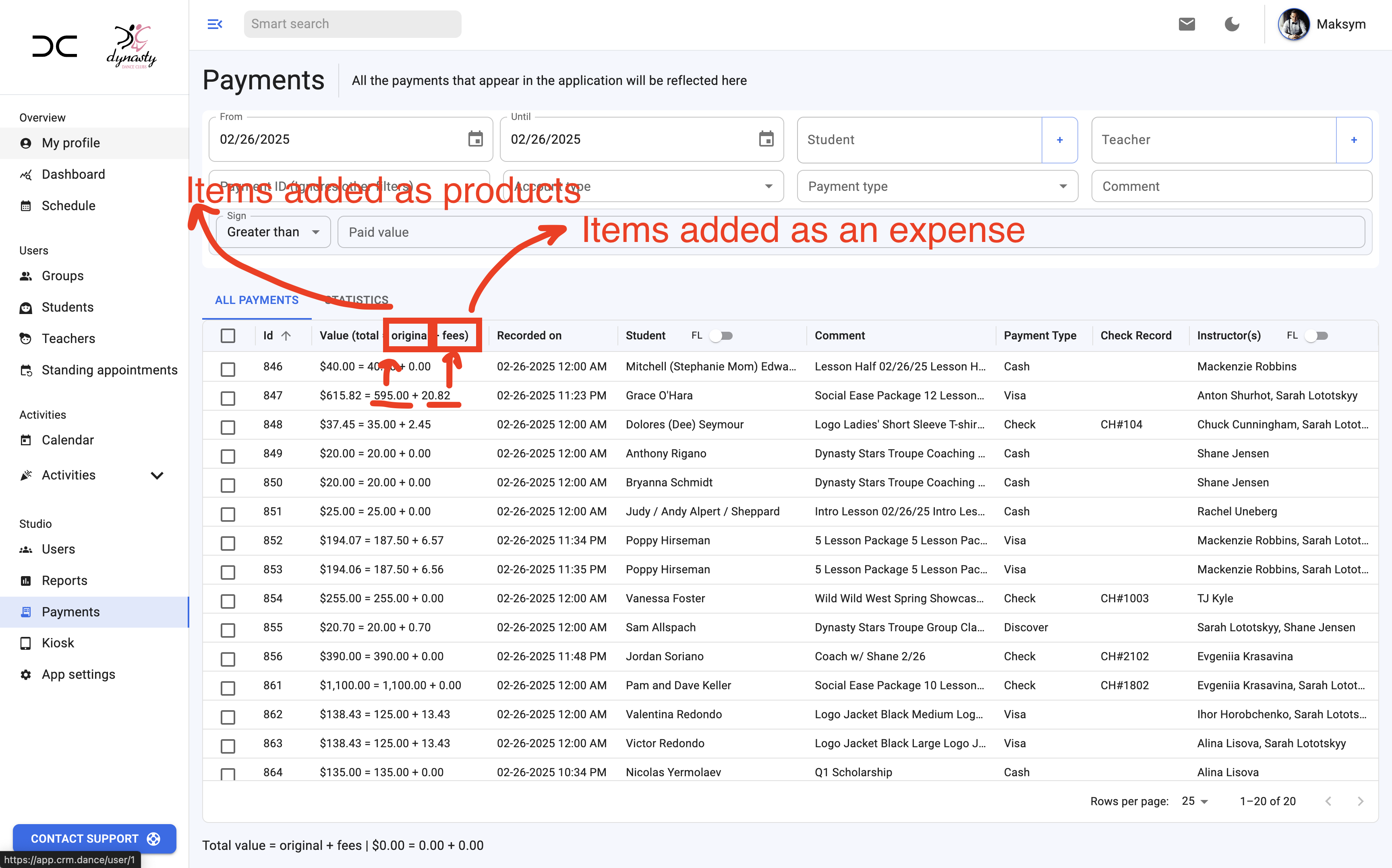This screenshot has width=1392, height=868.
Task: Expand the Activities submenu chevron
Action: point(157,475)
